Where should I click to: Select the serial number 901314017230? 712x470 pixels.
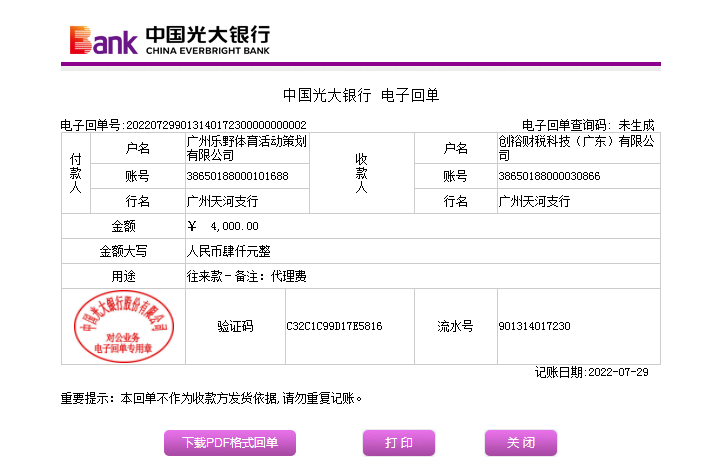click(x=534, y=326)
